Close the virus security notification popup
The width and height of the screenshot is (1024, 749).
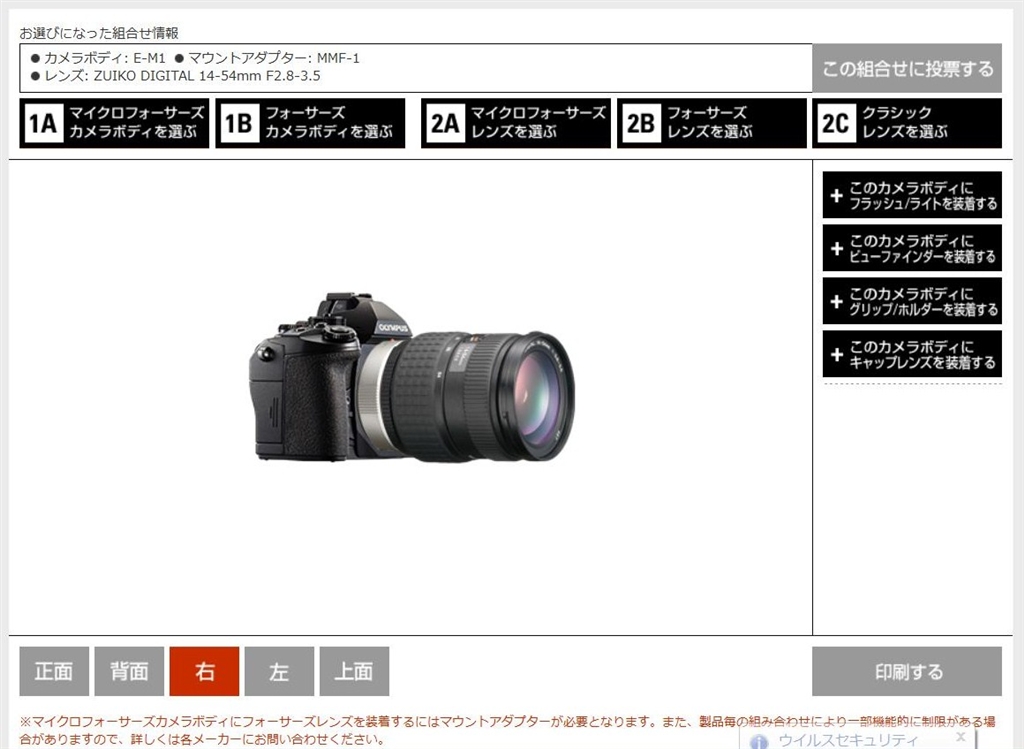(960, 737)
